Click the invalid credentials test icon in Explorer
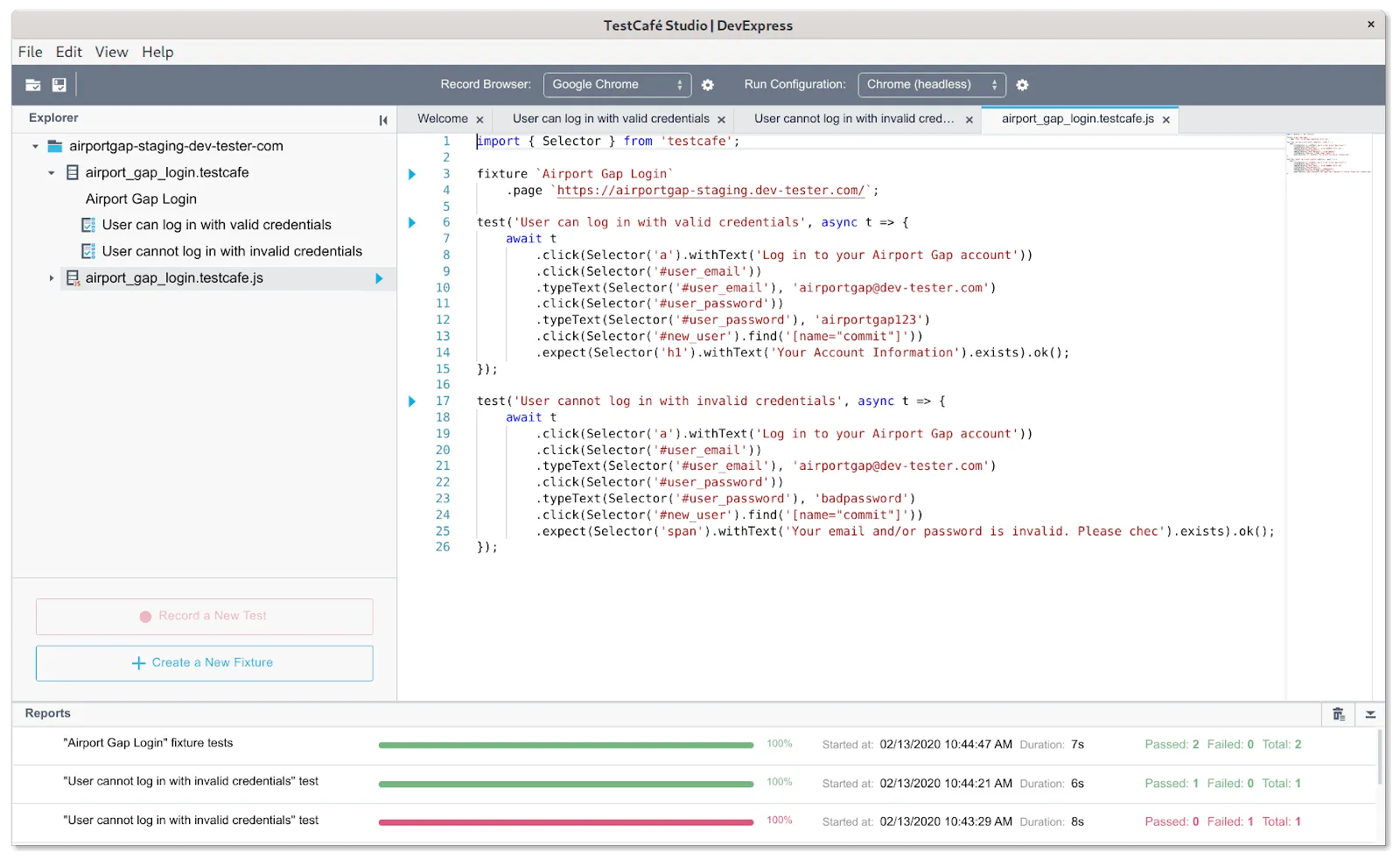The height and width of the screenshot is (860, 1400). tap(88, 251)
